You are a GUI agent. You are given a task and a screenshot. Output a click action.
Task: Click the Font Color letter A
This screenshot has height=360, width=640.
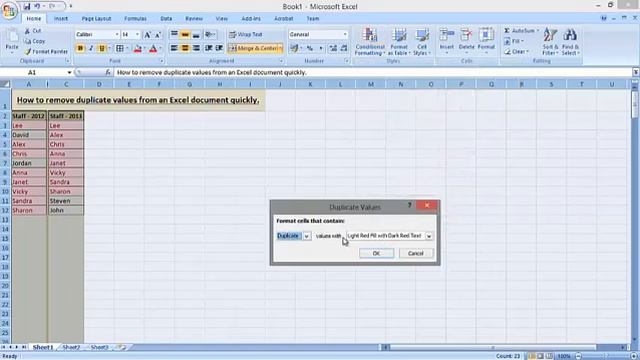153,49
